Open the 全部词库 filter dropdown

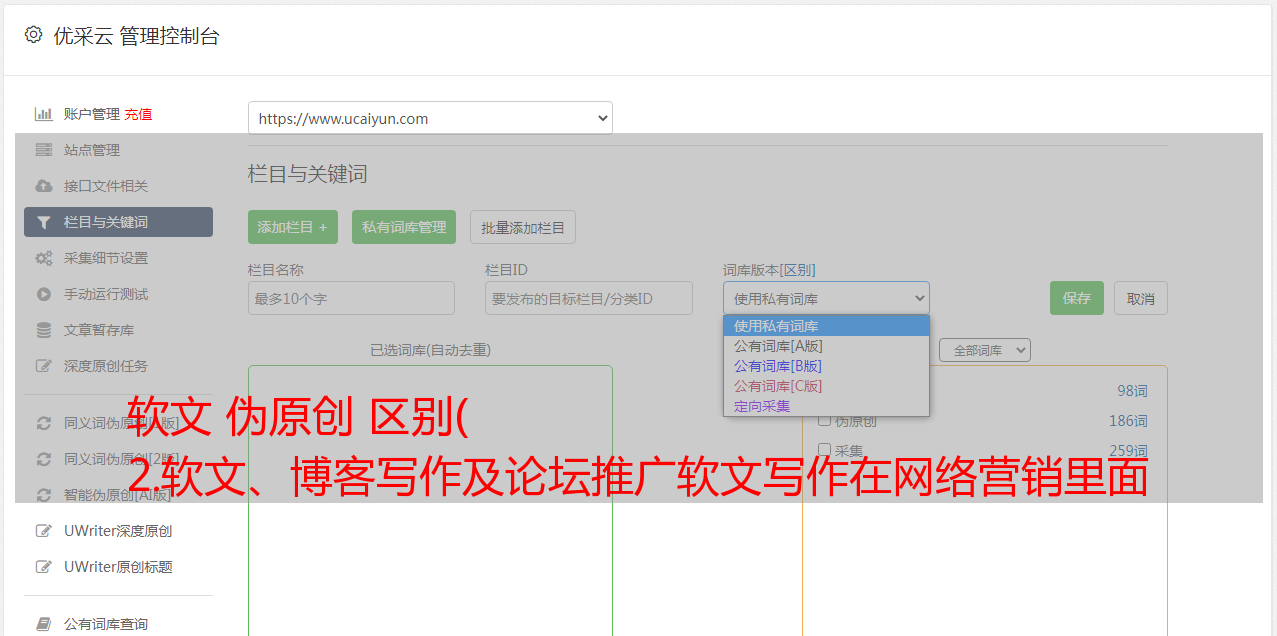[985, 350]
